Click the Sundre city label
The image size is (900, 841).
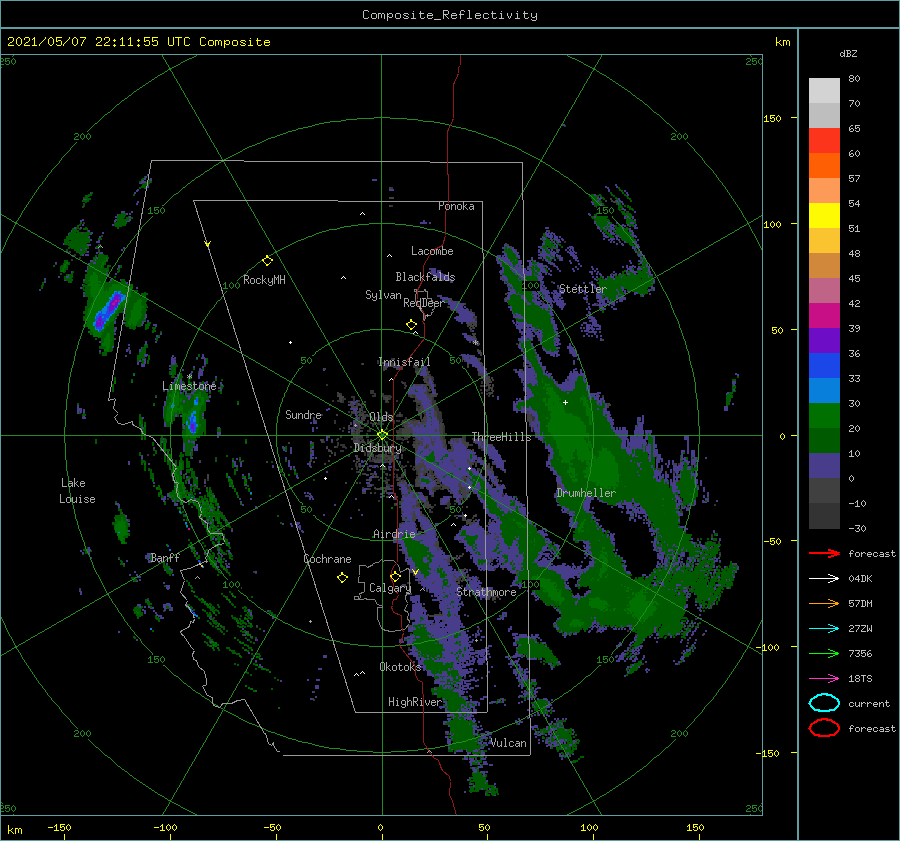(304, 414)
